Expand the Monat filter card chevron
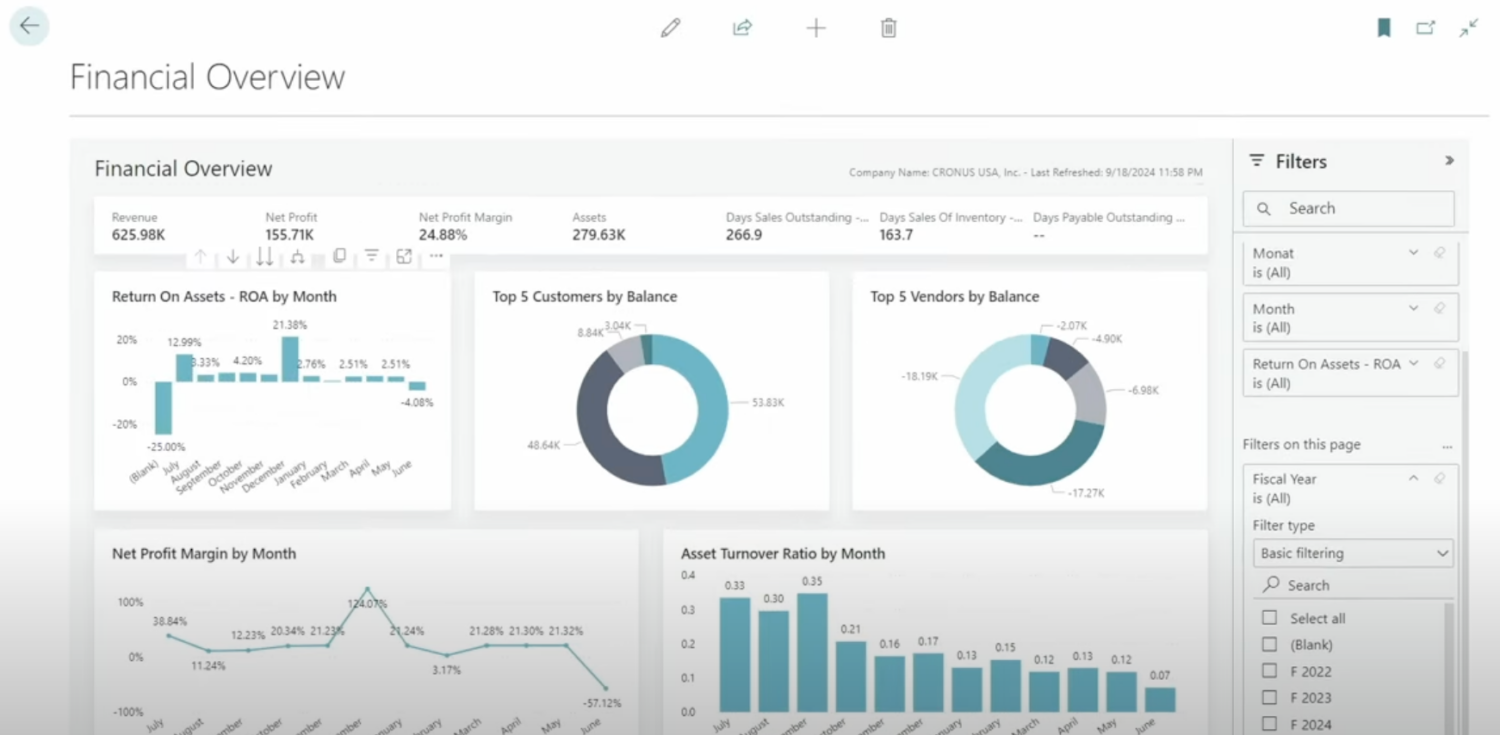Image resolution: width=1500 pixels, height=735 pixels. pyautogui.click(x=1414, y=253)
